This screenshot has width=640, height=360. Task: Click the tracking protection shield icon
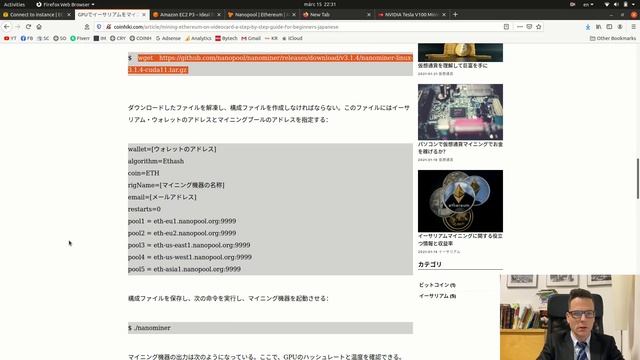pos(99,27)
